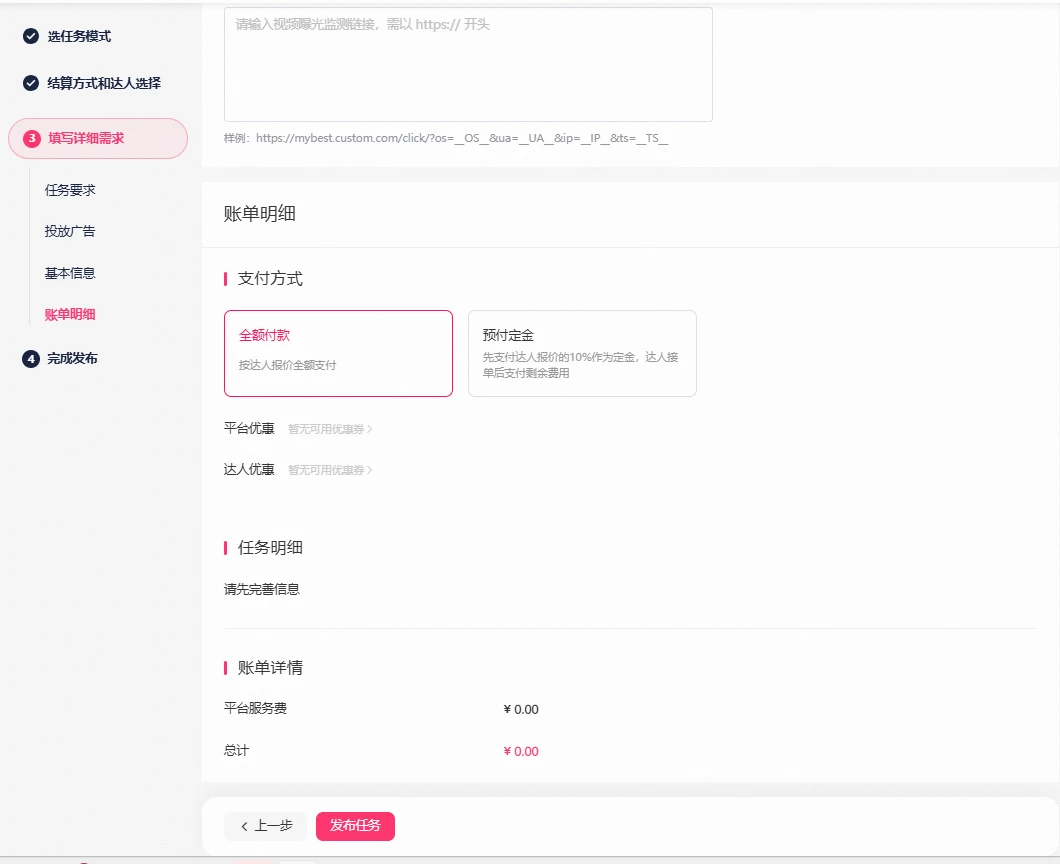The width and height of the screenshot is (1060, 864).
Task: Click the checkmark icon beside 结算方式和达人选择
Action: [x=31, y=84]
